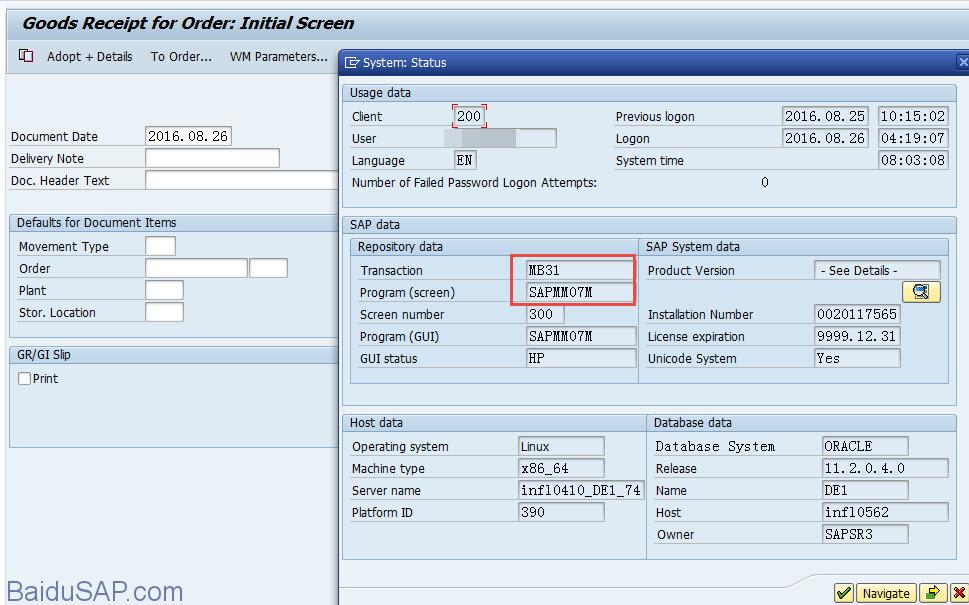This screenshot has width=969, height=605.
Task: Confirm dialog with green checkmark
Action: 844,593
